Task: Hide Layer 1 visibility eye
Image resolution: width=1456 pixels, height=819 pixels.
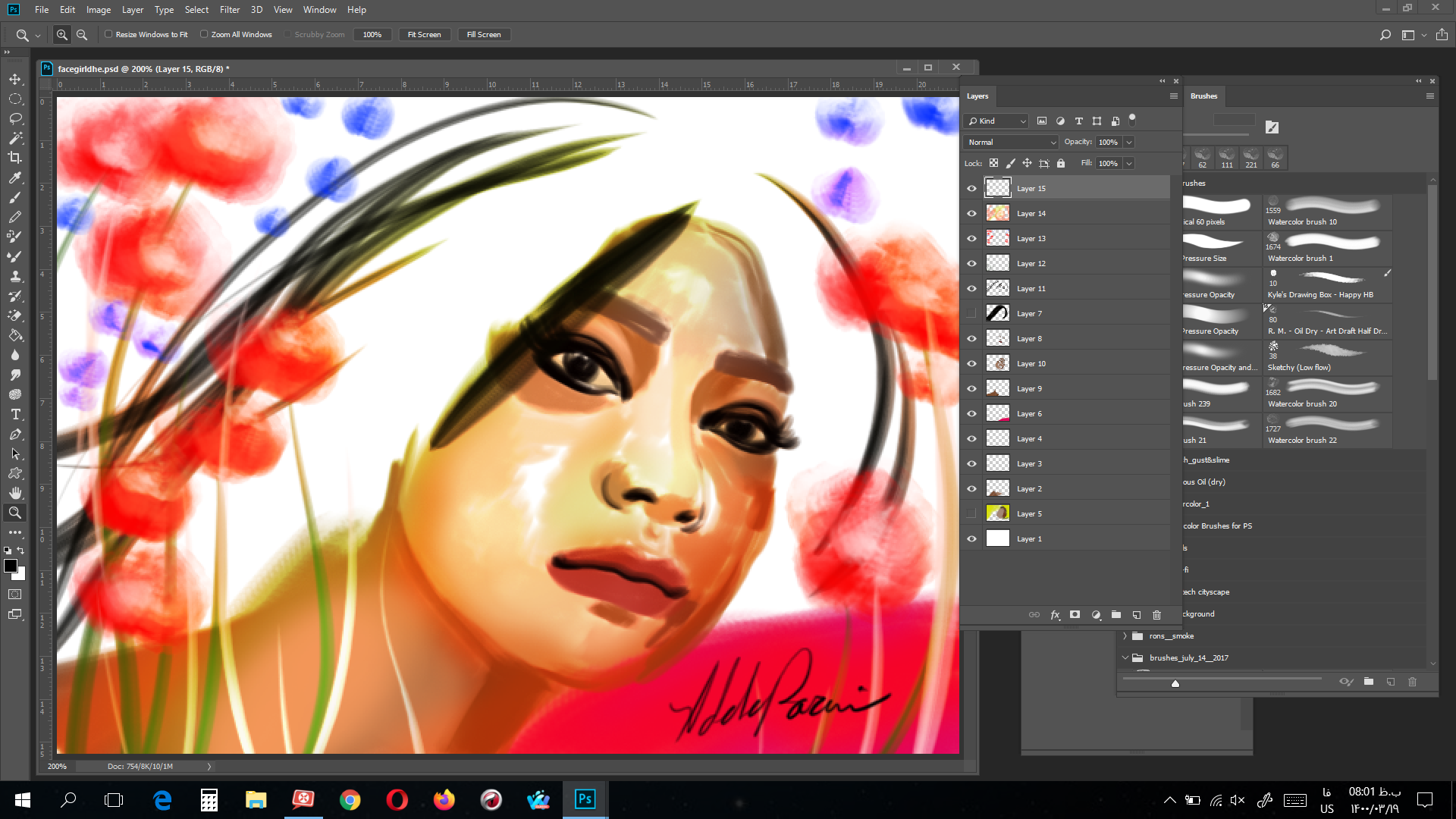Action: click(971, 539)
